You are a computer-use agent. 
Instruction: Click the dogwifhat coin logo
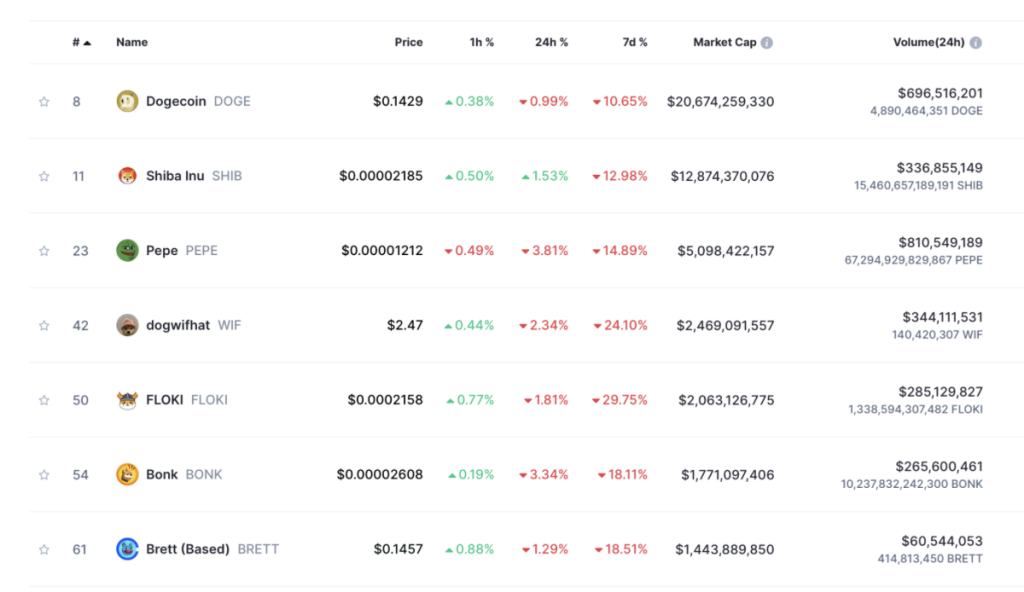127,325
